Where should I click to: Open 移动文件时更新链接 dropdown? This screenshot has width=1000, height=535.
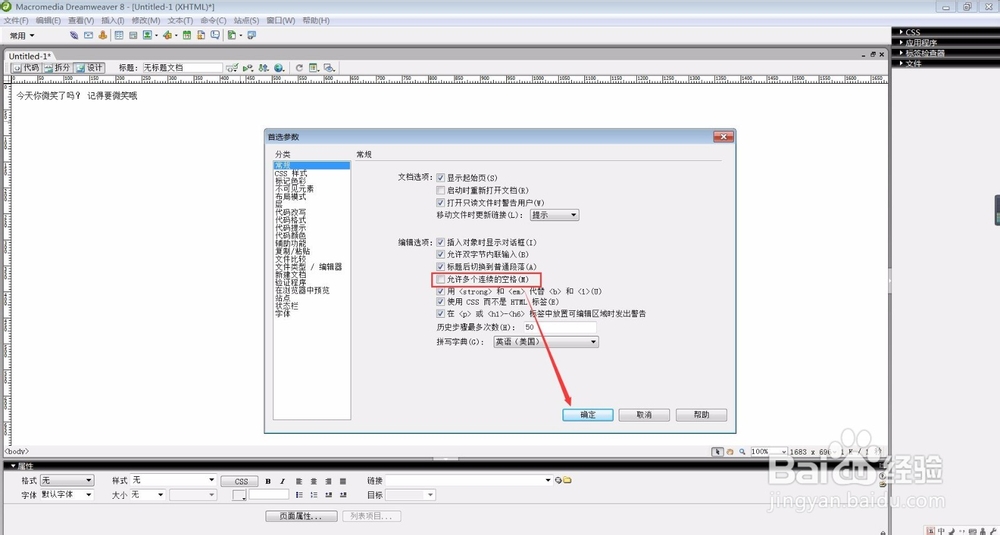point(554,215)
